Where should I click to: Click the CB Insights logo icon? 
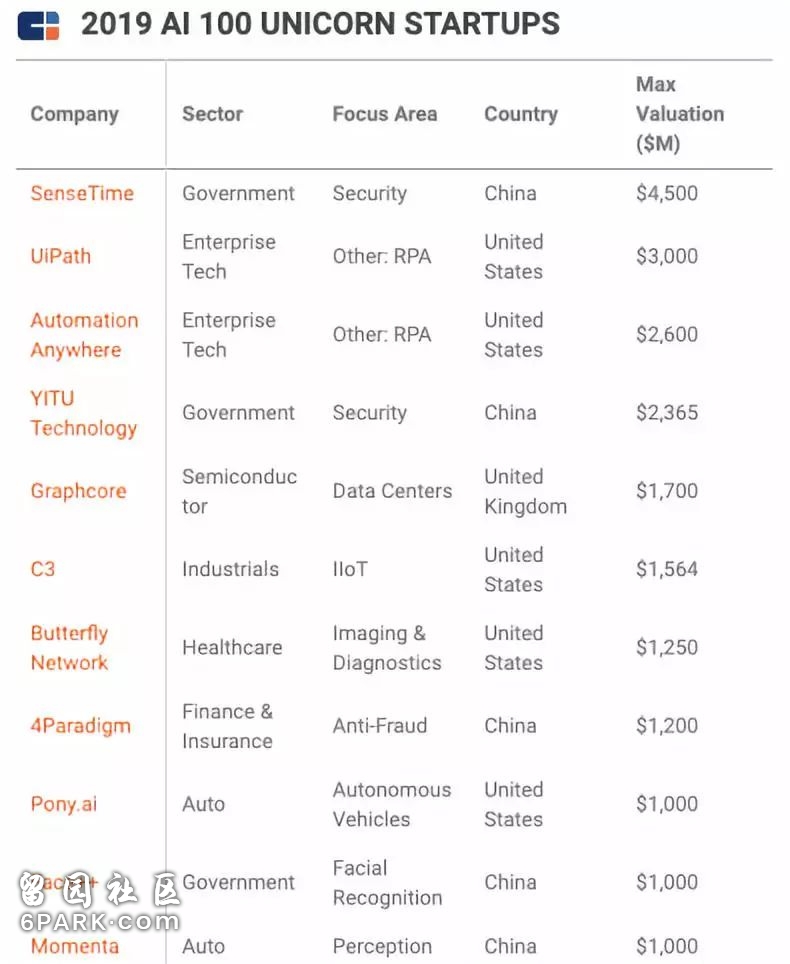(x=38, y=26)
